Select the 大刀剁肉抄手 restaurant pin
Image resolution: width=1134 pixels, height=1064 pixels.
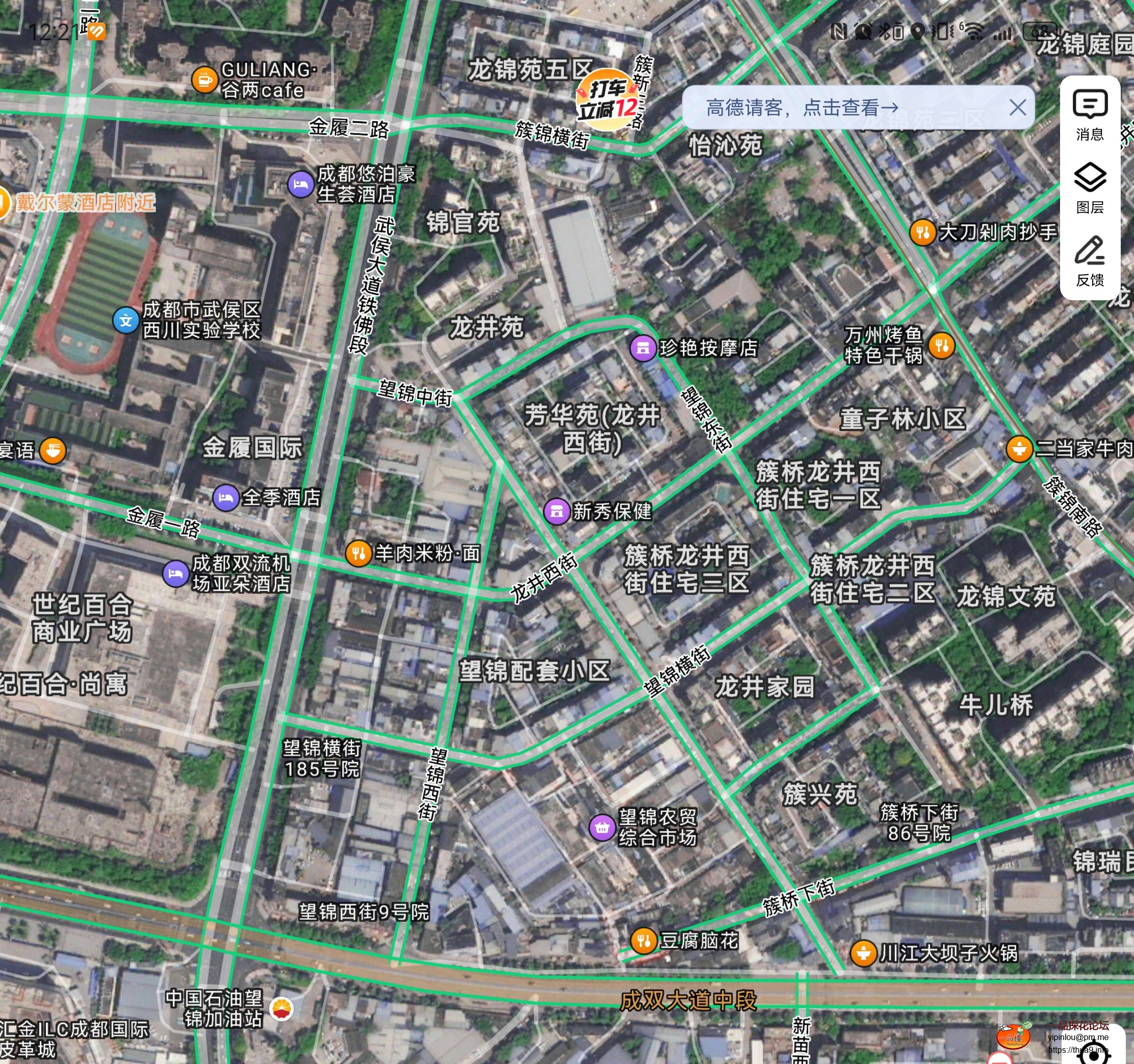click(x=922, y=232)
